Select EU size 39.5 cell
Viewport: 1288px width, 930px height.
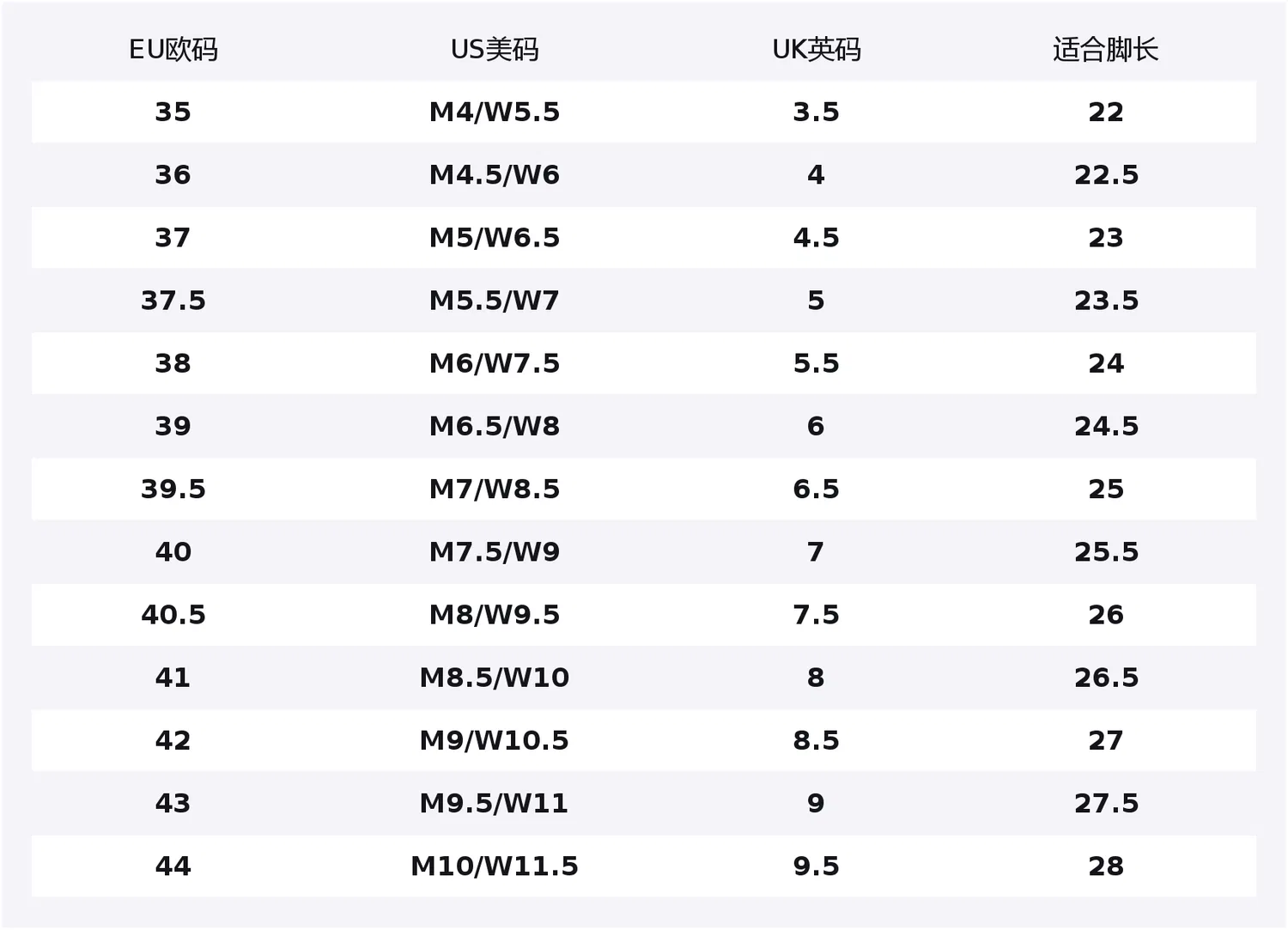[x=173, y=489]
